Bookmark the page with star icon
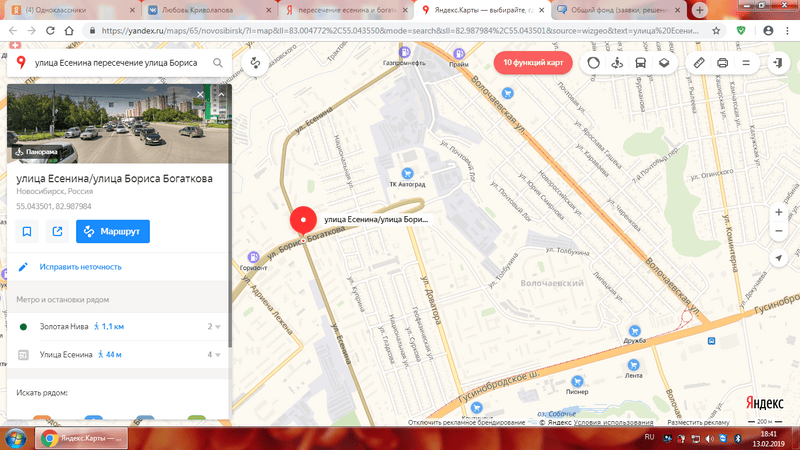800x450 pixels. pos(716,31)
